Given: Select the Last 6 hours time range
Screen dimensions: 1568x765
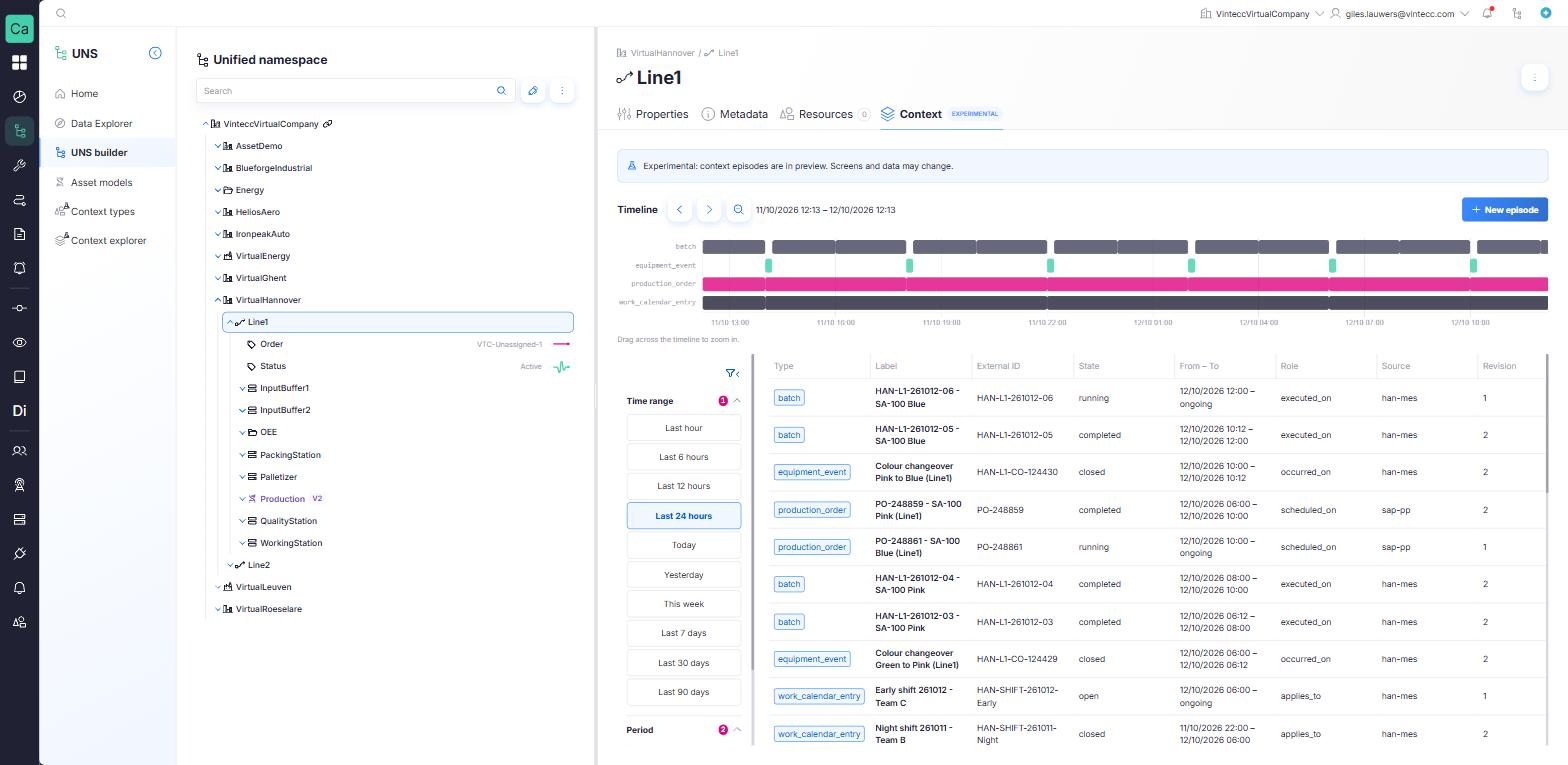Looking at the screenshot, I should 684,457.
